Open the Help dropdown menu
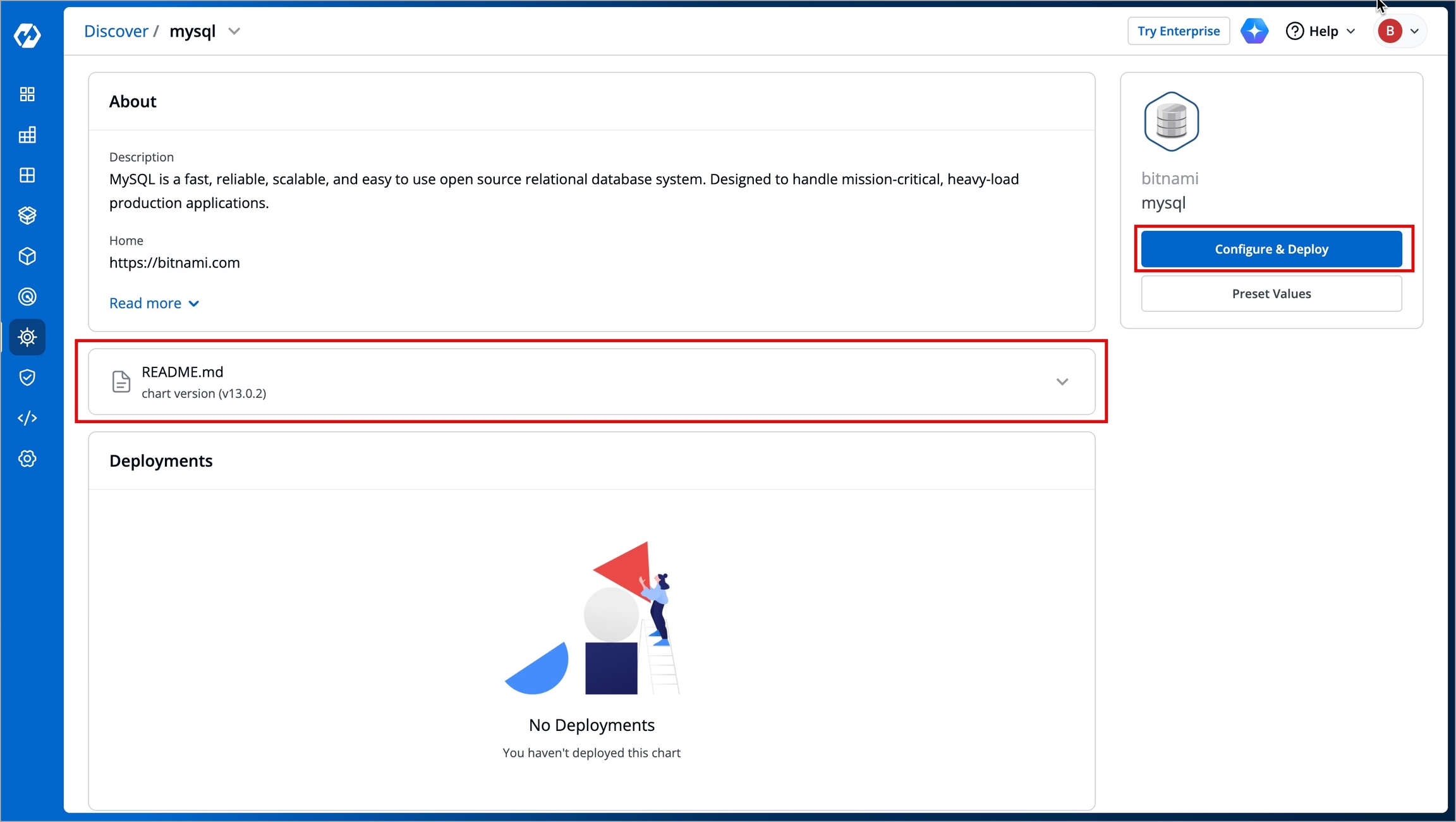Image resolution: width=1456 pixels, height=822 pixels. pyautogui.click(x=1321, y=31)
